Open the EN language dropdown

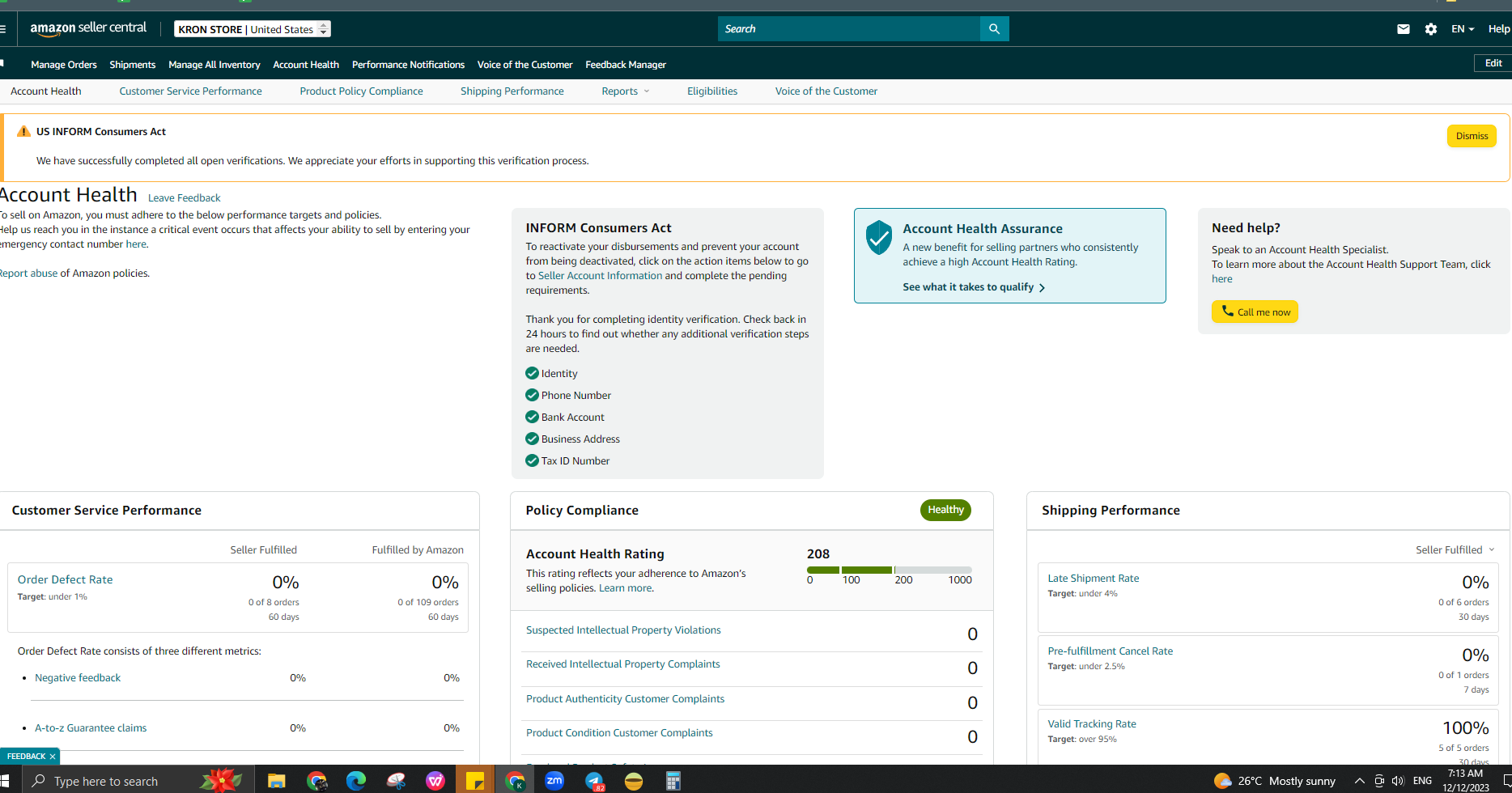coord(1463,29)
